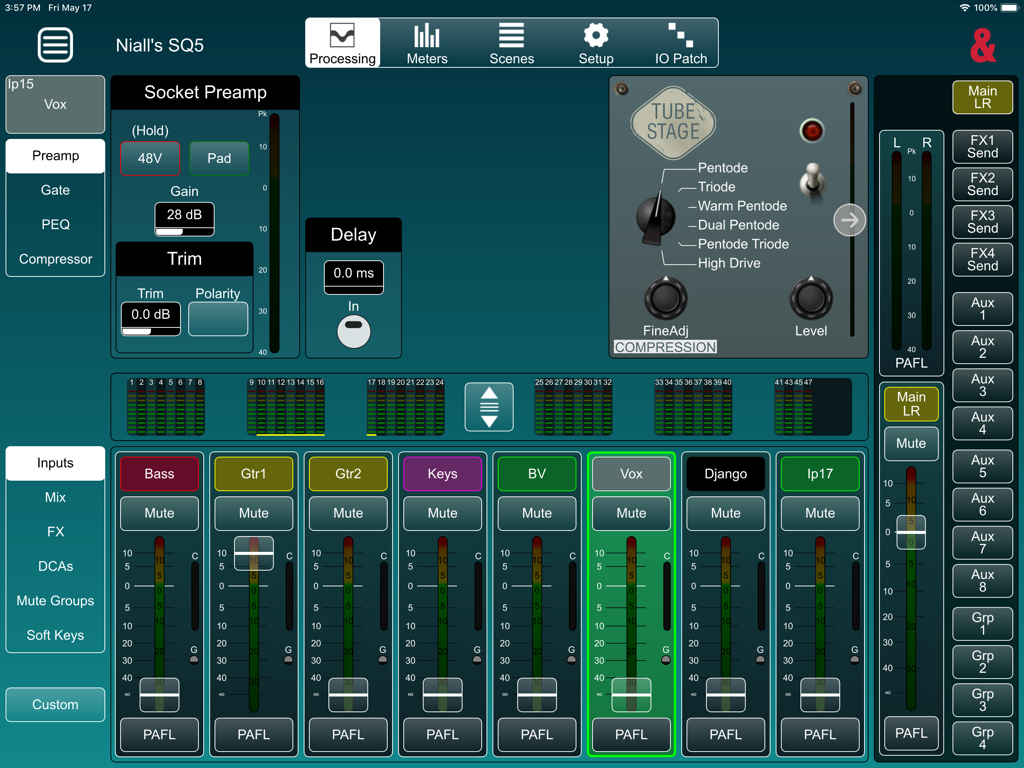Image resolution: width=1024 pixels, height=768 pixels.
Task: Open the Ip15 Vox channel selector
Action: pos(55,104)
